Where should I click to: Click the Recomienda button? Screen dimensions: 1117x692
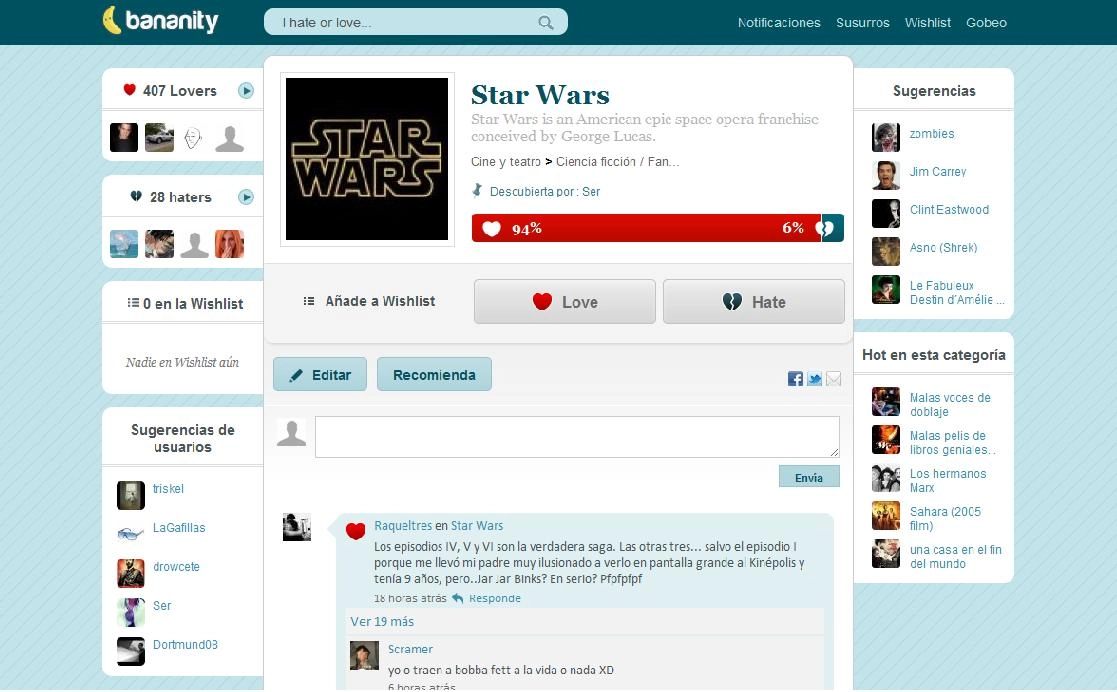pos(435,374)
